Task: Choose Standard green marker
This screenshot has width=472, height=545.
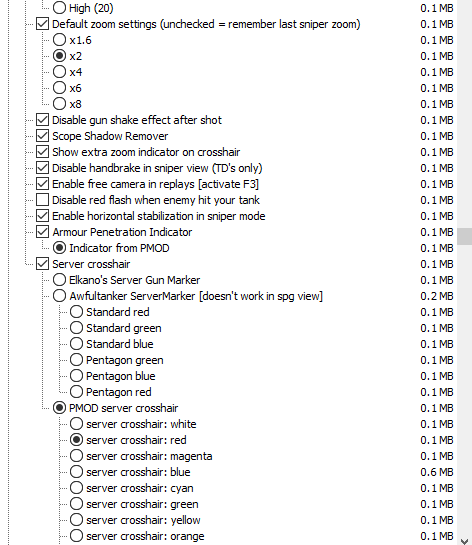Action: 76,328
